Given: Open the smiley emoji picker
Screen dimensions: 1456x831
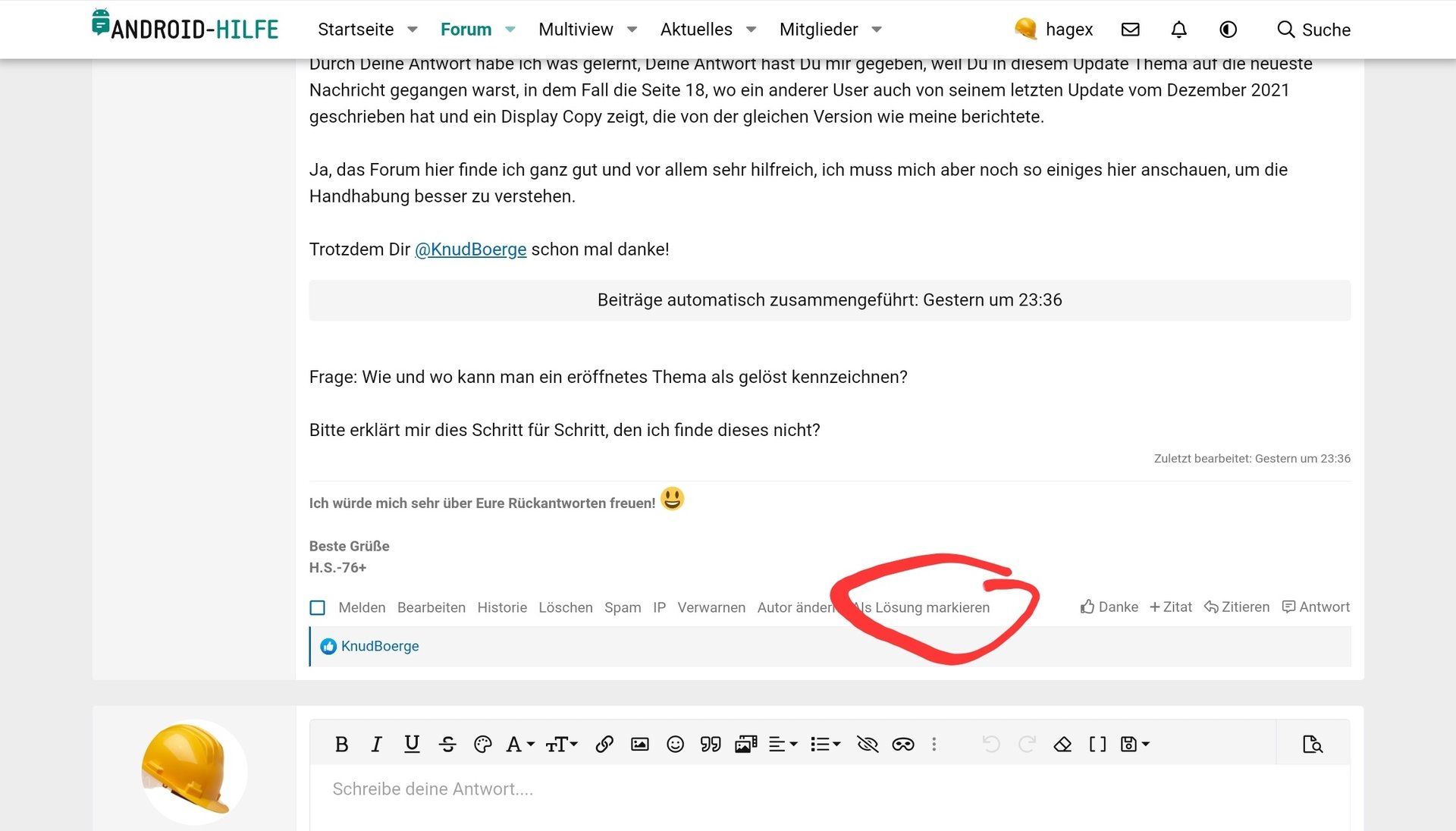Looking at the screenshot, I should point(675,745).
